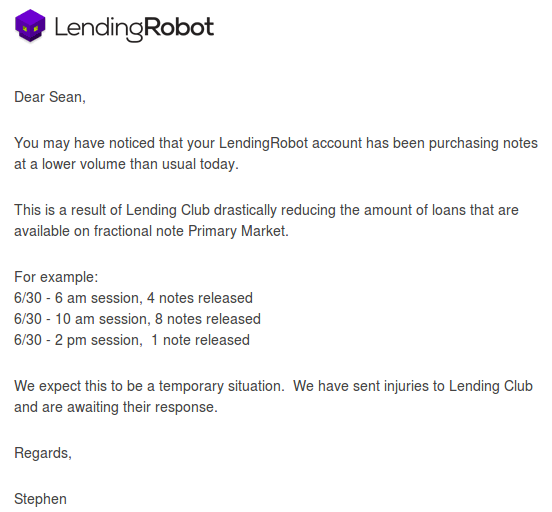552x512 pixels.
Task: Click the LendingRobot wordmark logo
Action: [134, 28]
